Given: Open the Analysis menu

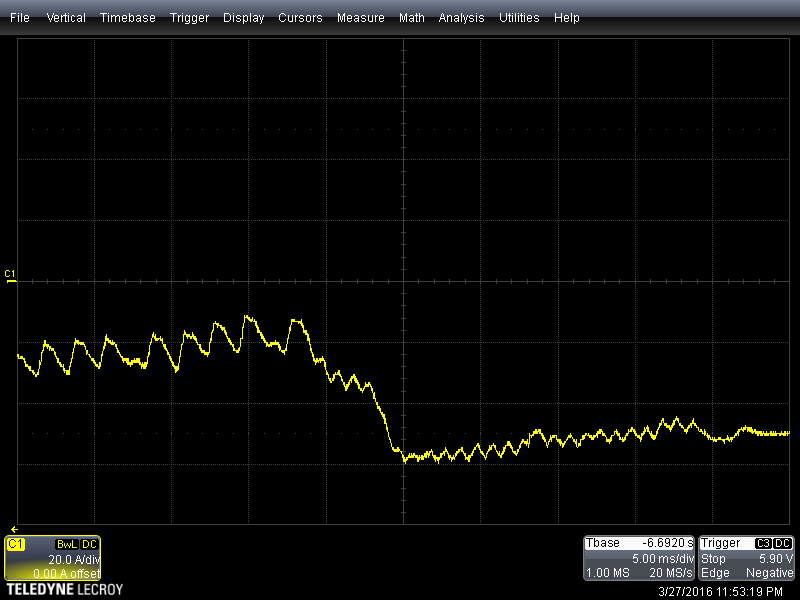Looking at the screenshot, I should (x=461, y=18).
